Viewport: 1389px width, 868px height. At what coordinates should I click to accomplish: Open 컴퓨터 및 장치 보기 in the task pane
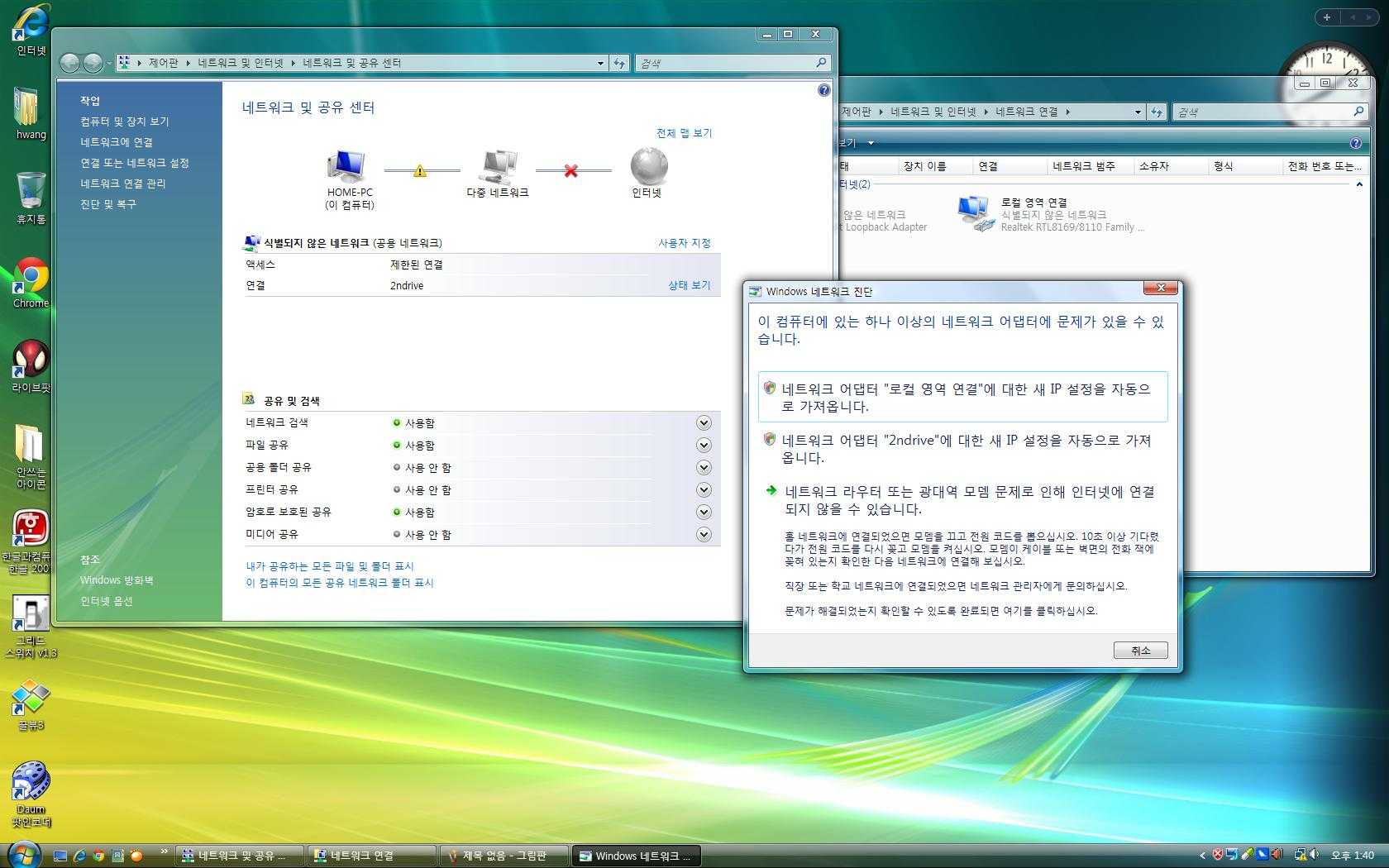(124, 122)
